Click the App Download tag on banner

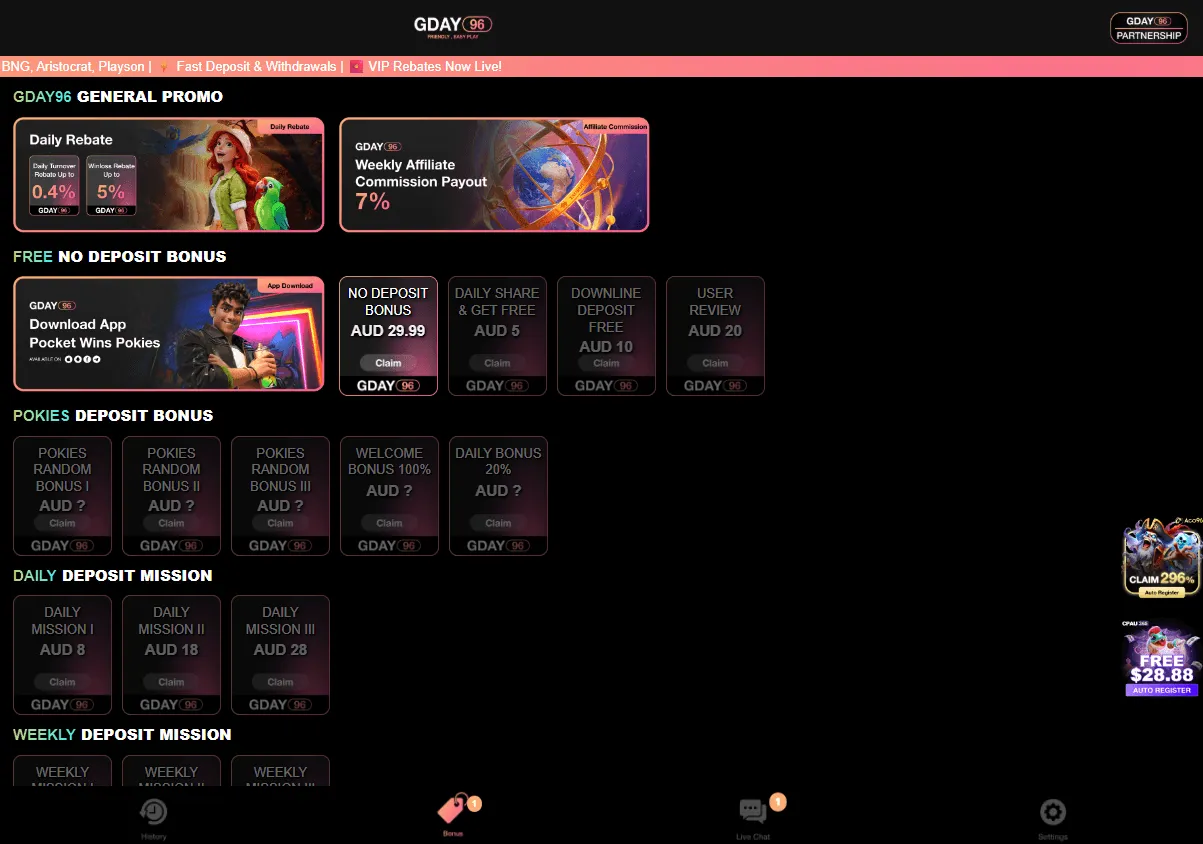[x=290, y=286]
